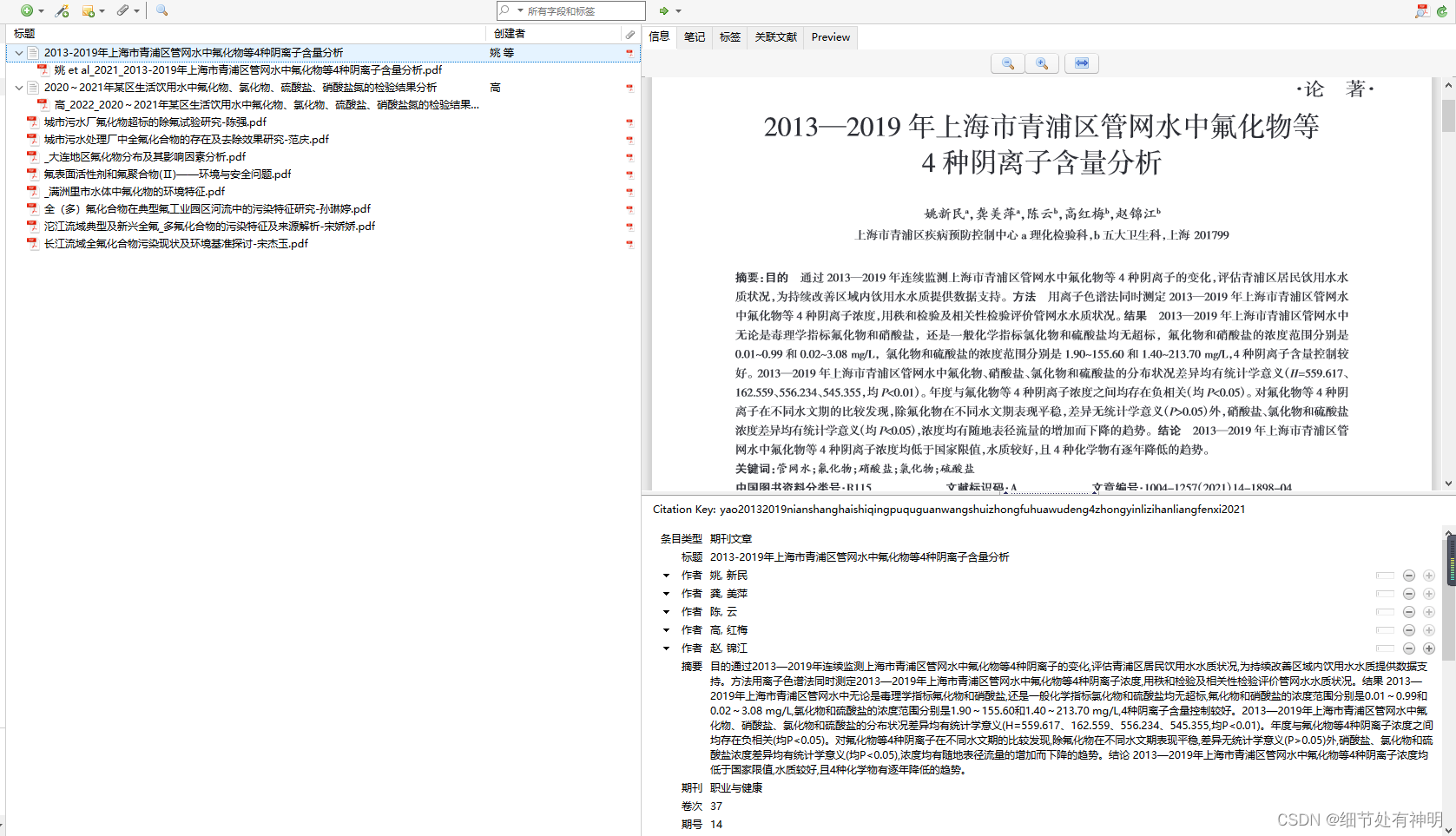Screen dimensions: 1456x836
Task: Fit PDF preview to width
Action: tap(1082, 63)
